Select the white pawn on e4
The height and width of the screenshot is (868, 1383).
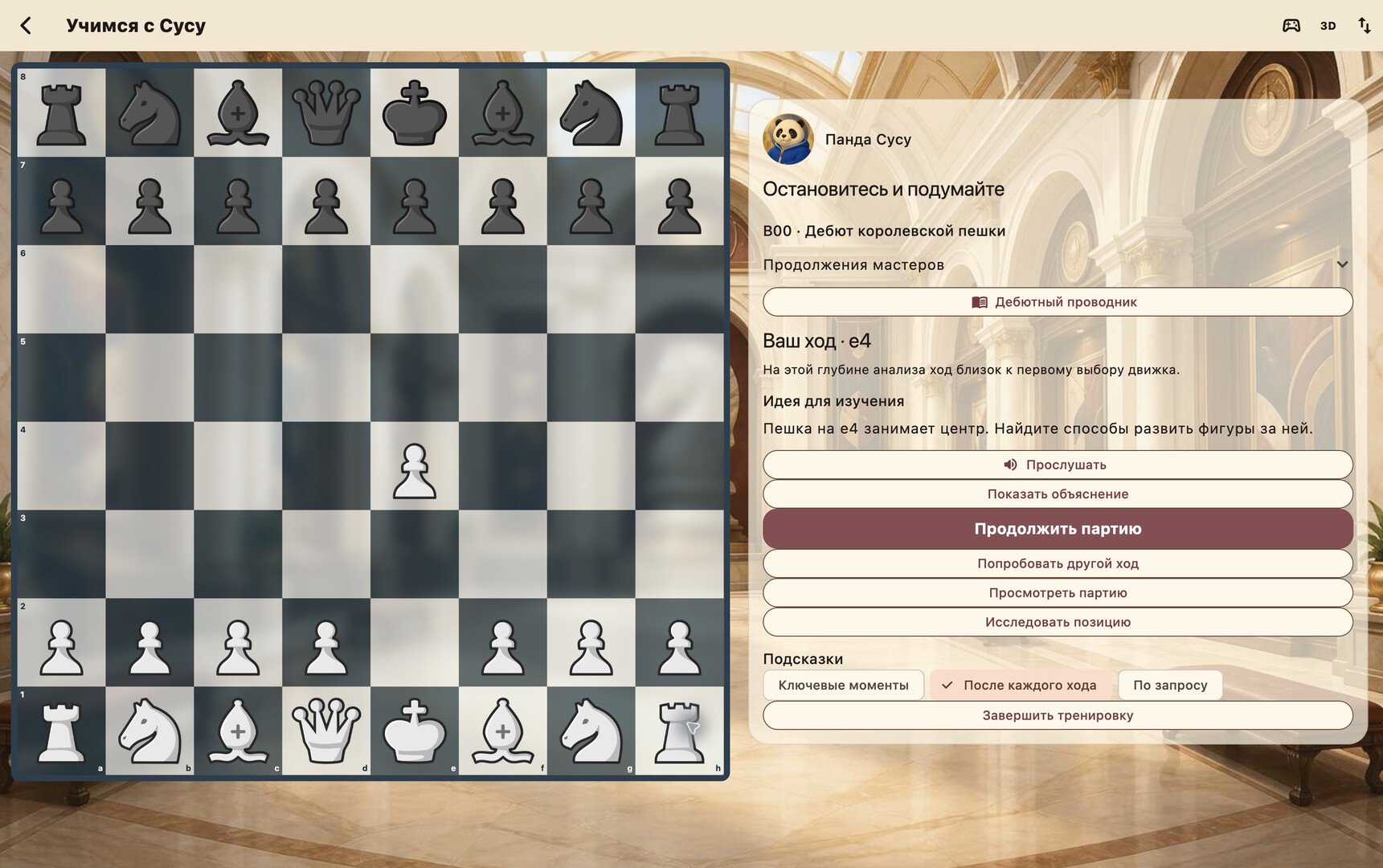415,466
